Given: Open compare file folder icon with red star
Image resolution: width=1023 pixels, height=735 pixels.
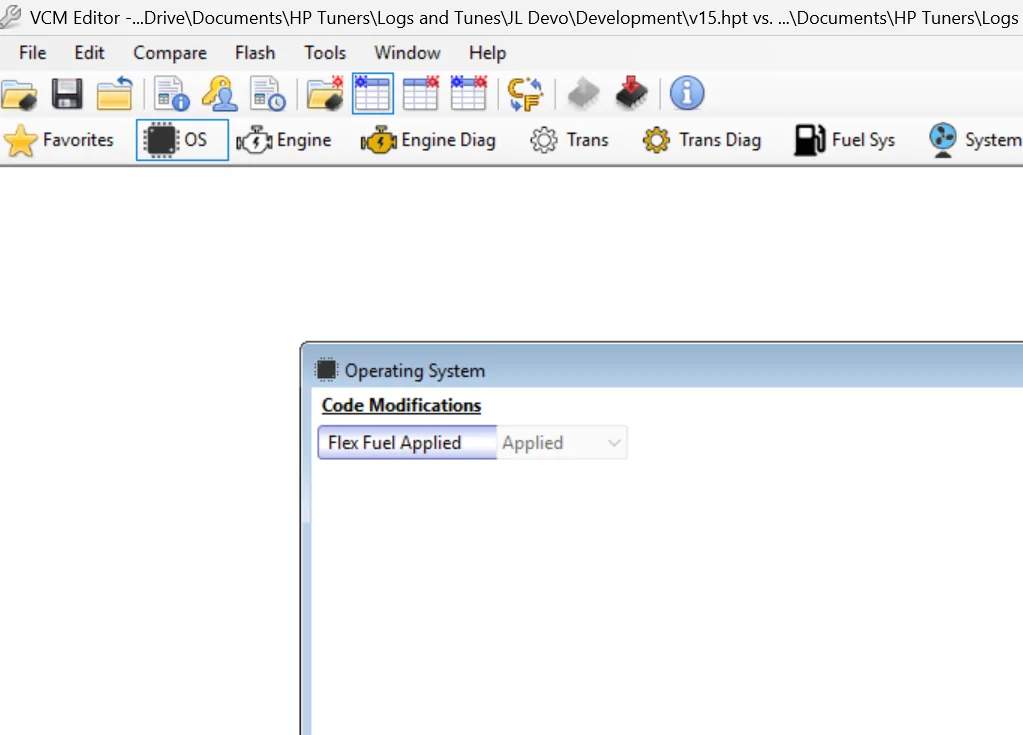Looking at the screenshot, I should [326, 94].
